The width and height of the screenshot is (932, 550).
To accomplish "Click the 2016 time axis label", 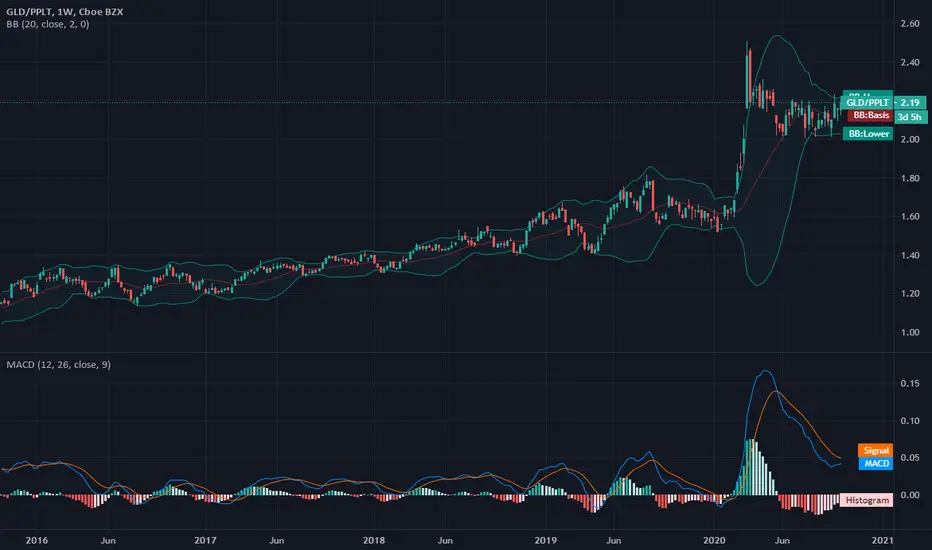I will pyautogui.click(x=36, y=540).
